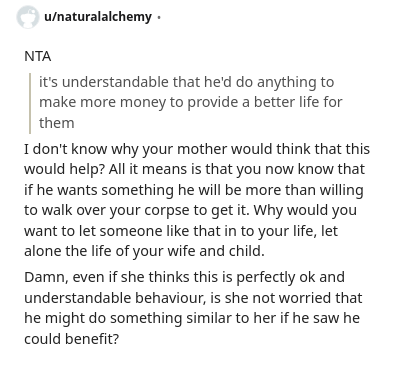The width and height of the screenshot is (400, 374).
Task: Click the quoted line "make more money to provide"
Action: coord(191,102)
